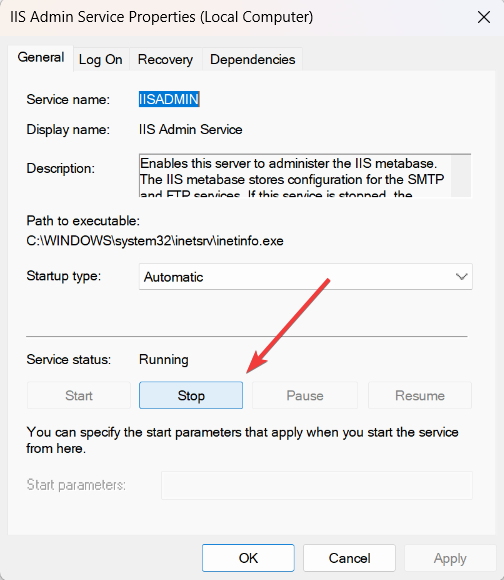Click the Start service button

79,395
